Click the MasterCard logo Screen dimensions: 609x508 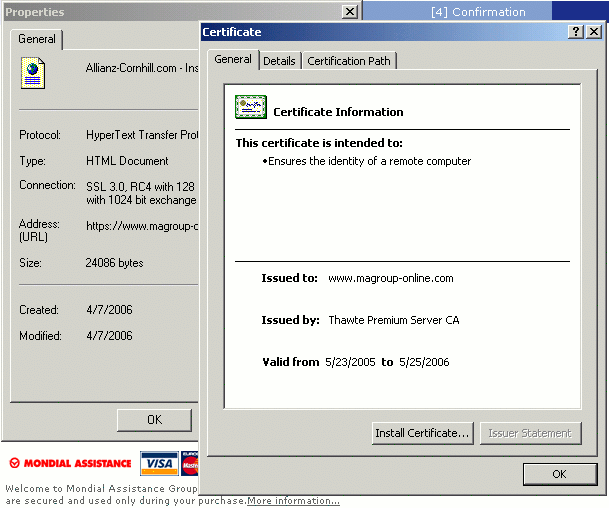(x=190, y=463)
